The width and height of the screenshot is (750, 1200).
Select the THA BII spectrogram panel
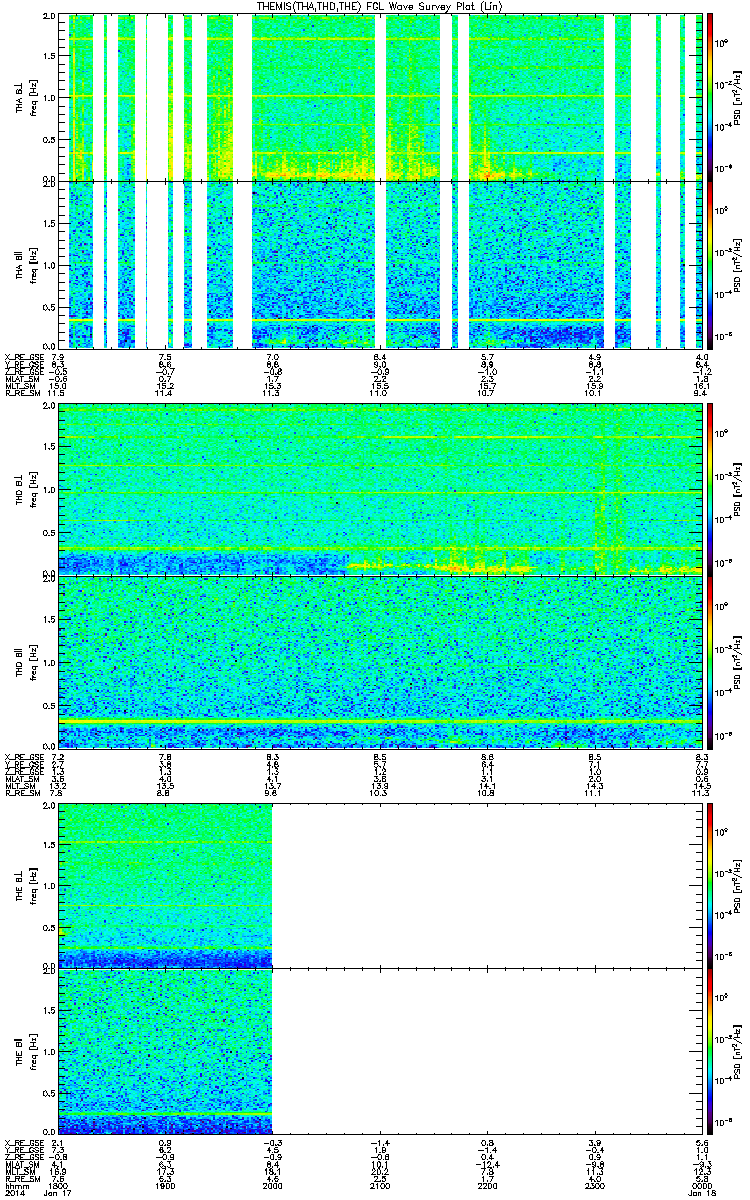(x=381, y=264)
